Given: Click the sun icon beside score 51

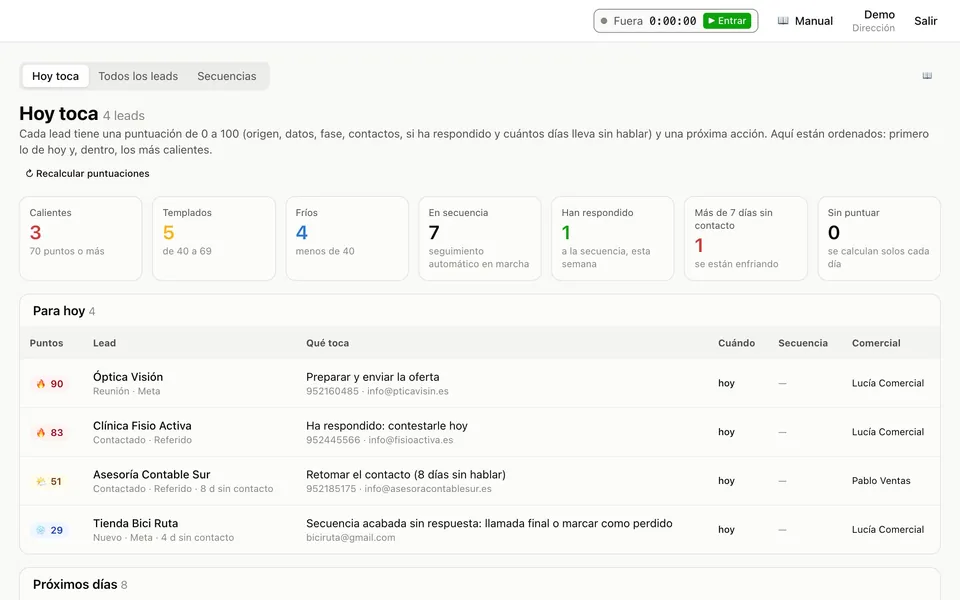Looking at the screenshot, I should coord(41,482).
